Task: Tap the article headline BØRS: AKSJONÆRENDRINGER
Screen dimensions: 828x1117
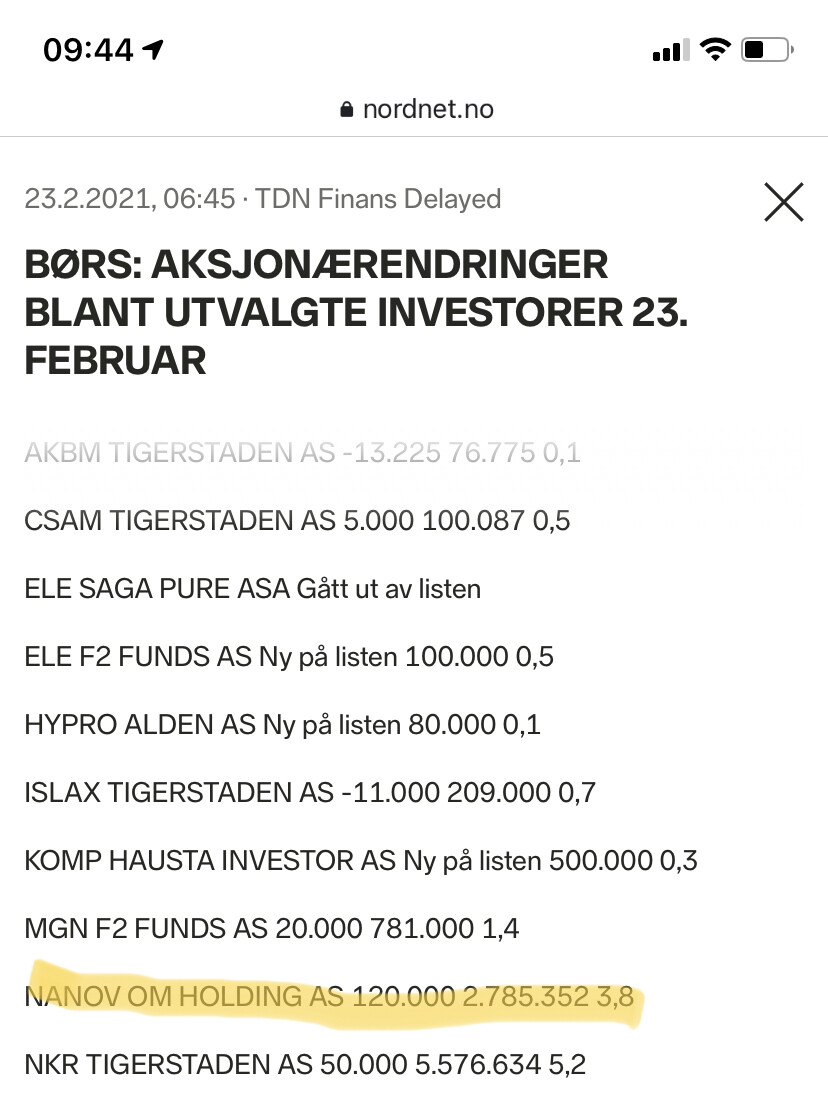Action: [x=356, y=312]
